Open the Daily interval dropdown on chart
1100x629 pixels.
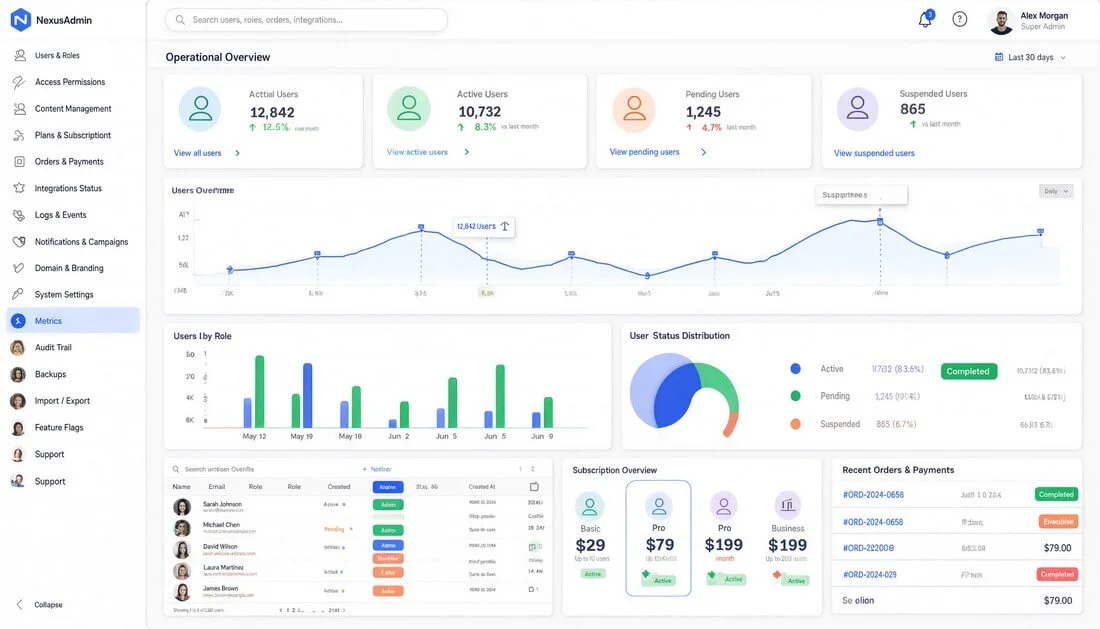coord(1055,191)
